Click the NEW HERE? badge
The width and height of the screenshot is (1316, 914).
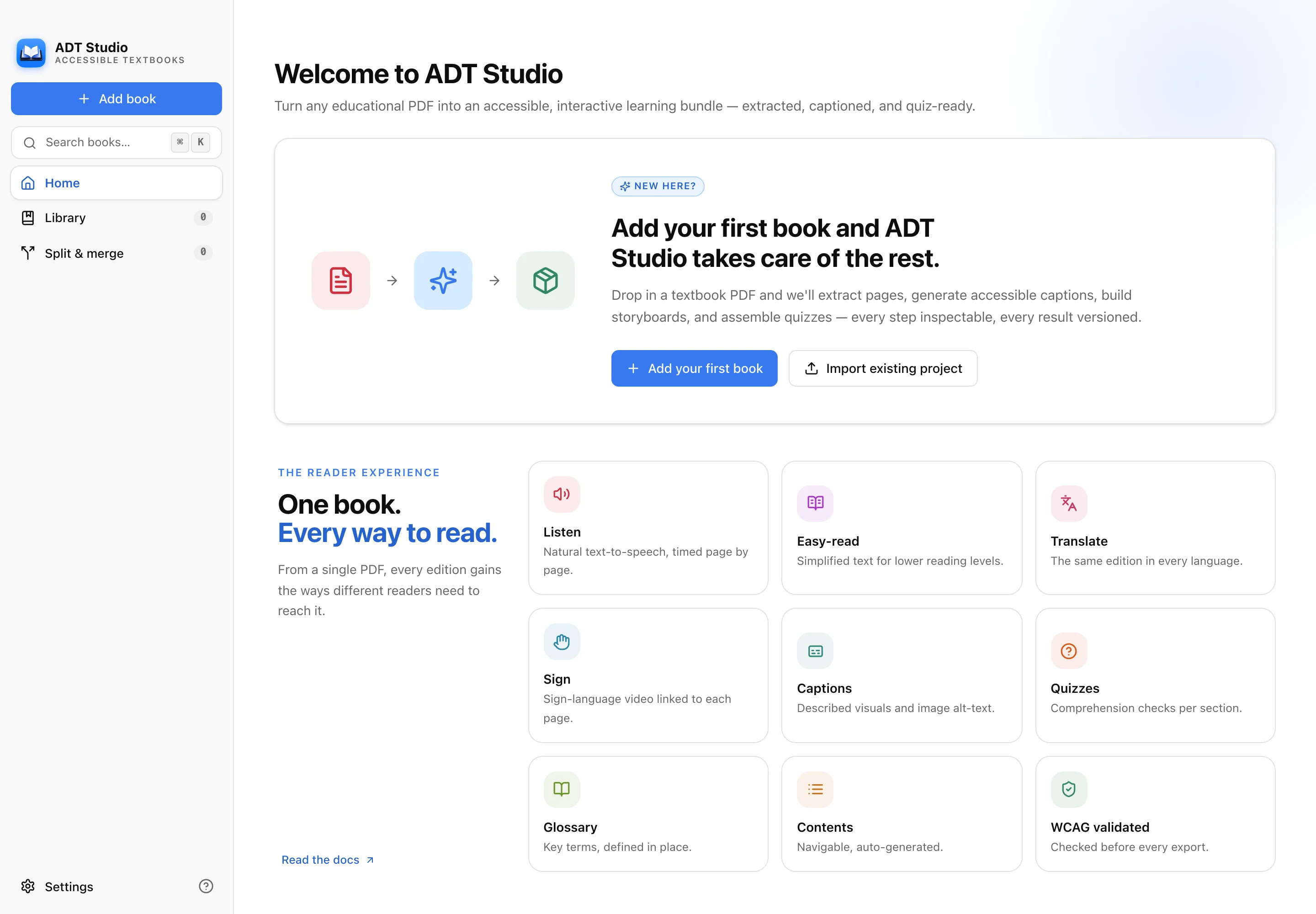pyautogui.click(x=658, y=186)
